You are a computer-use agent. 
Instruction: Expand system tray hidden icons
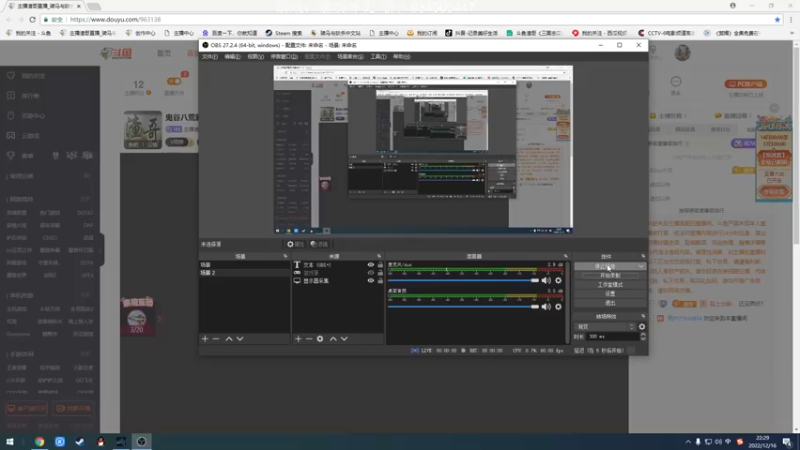tap(688, 442)
